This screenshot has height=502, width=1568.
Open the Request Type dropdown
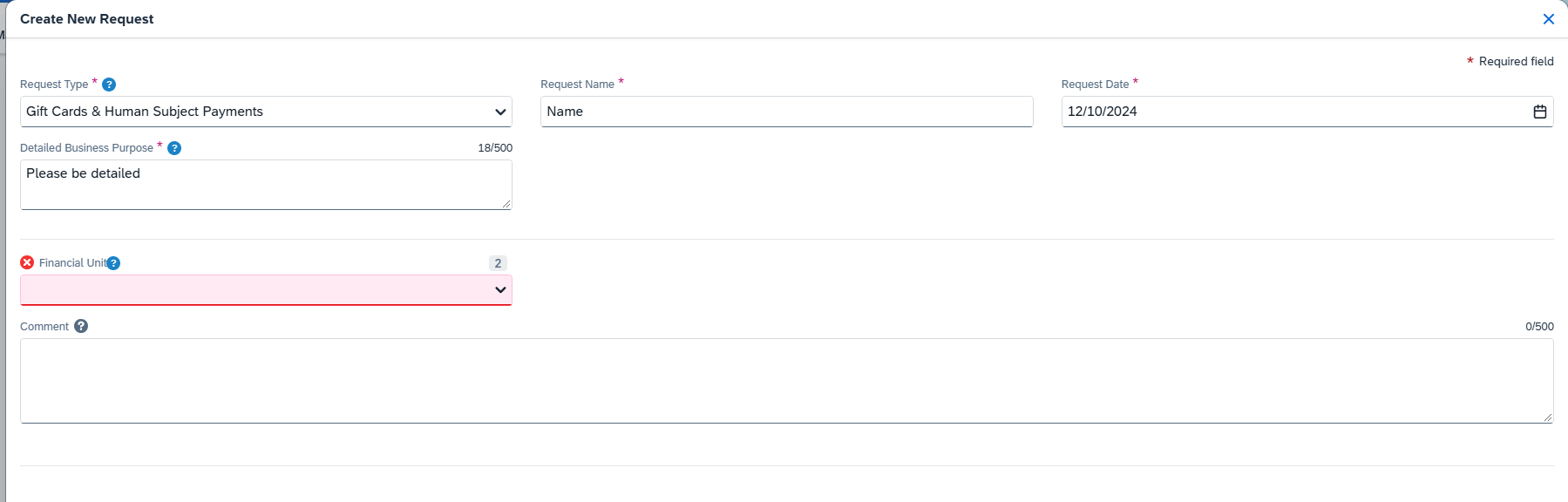266,112
